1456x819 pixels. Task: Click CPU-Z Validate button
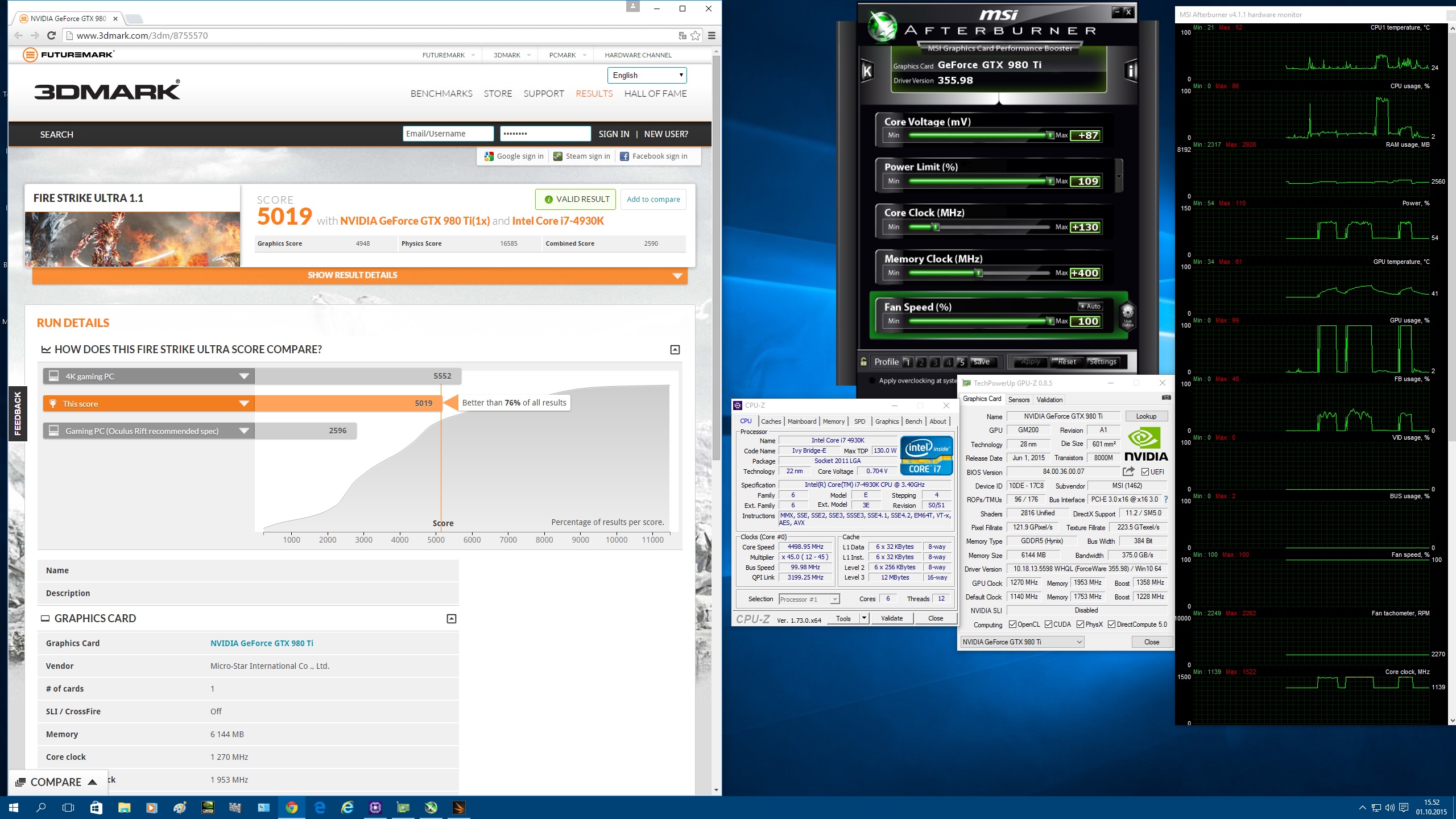tap(891, 618)
